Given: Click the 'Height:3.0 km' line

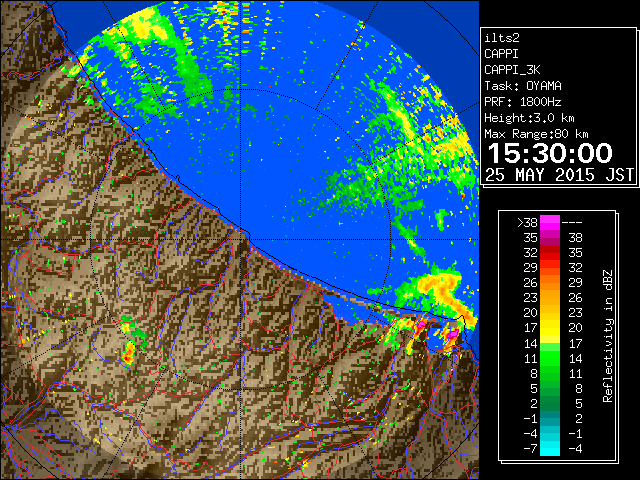Looking at the screenshot, I should [x=529, y=118].
